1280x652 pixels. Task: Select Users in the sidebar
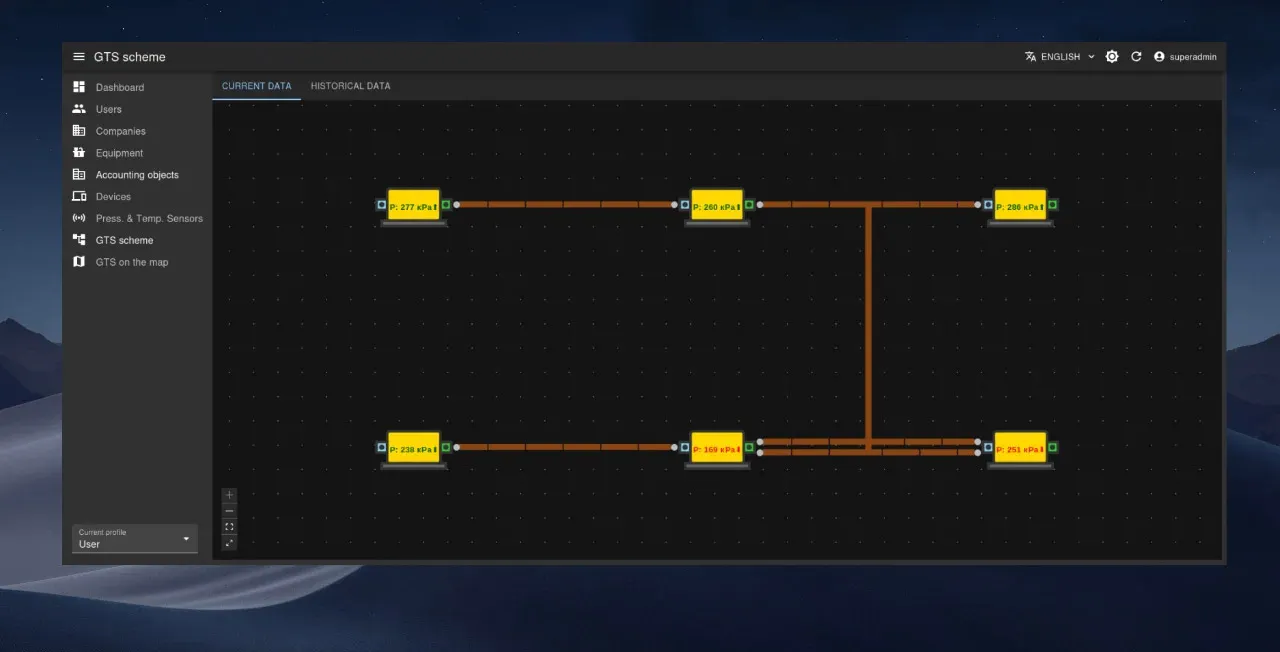107,109
